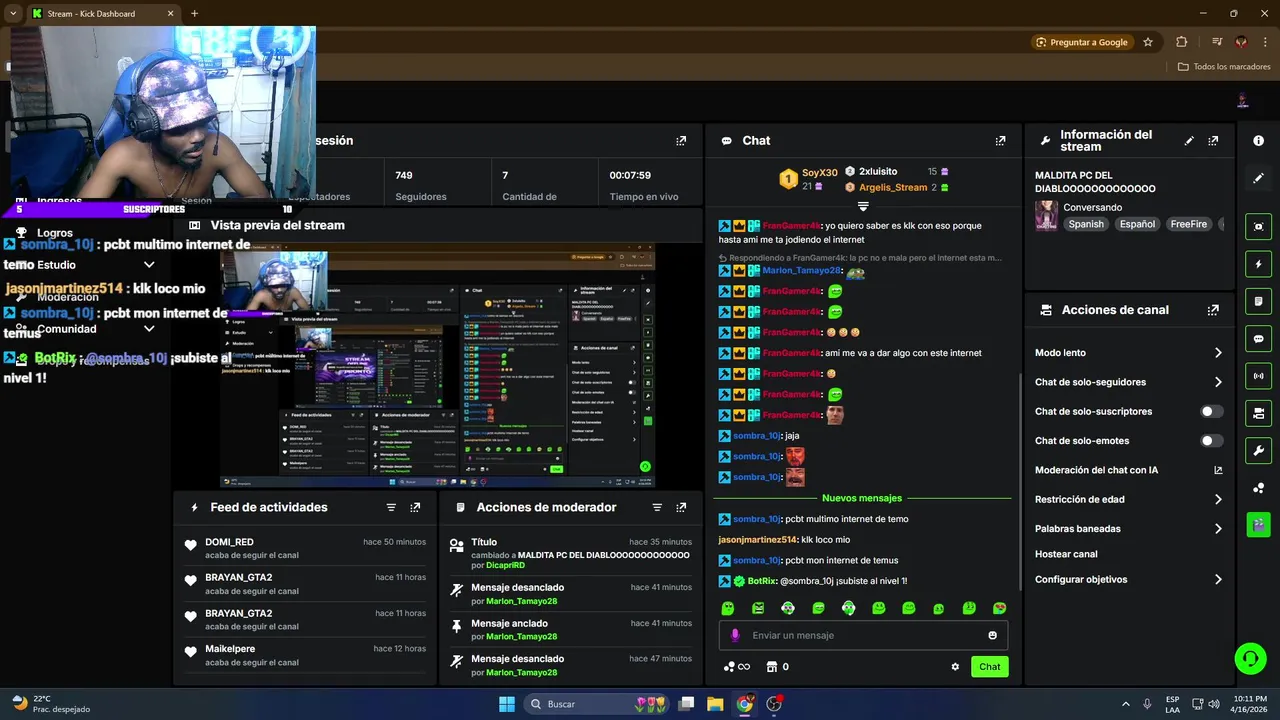1280x720 pixels.
Task: Click Preguntar a Google button
Action: [1081, 42]
